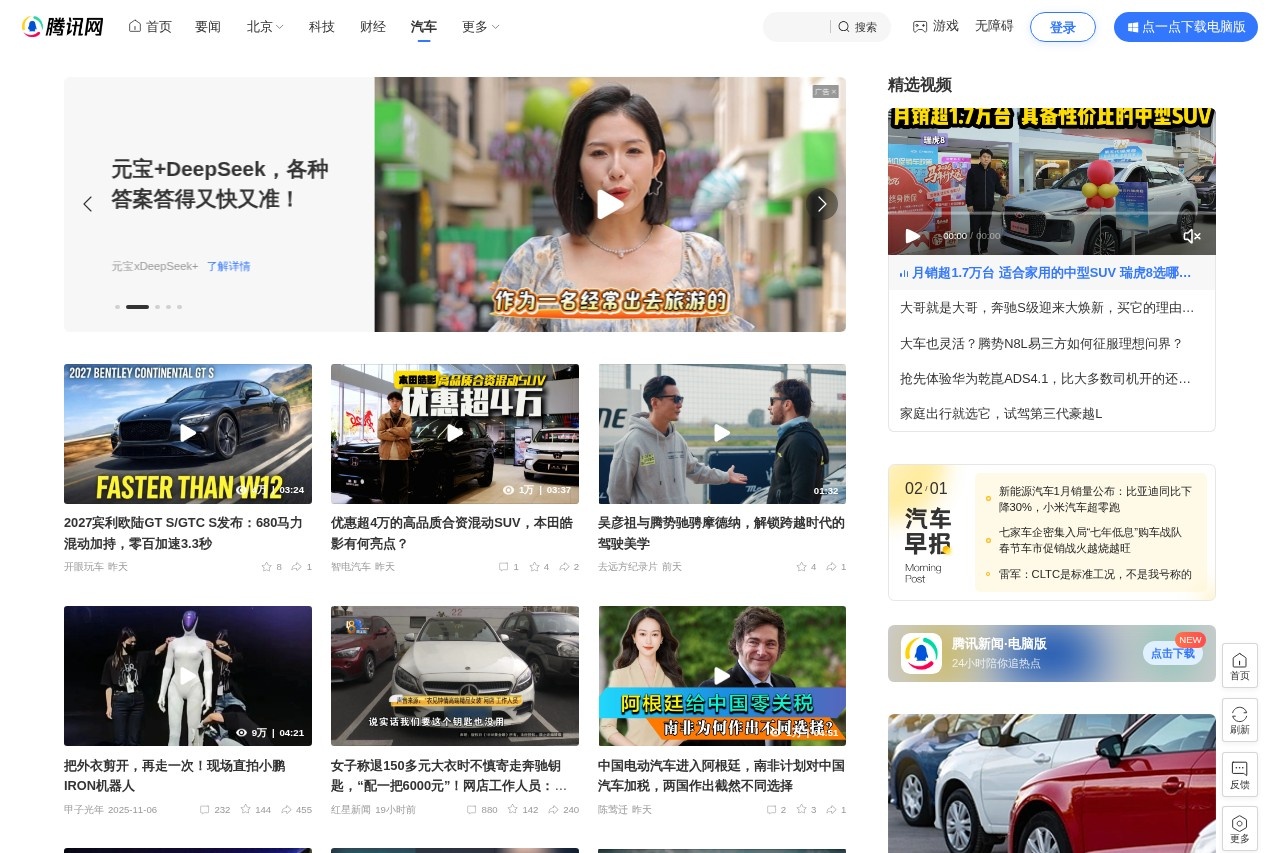1280x853 pixels.
Task: Show next carousel slide arrow
Action: click(x=822, y=204)
